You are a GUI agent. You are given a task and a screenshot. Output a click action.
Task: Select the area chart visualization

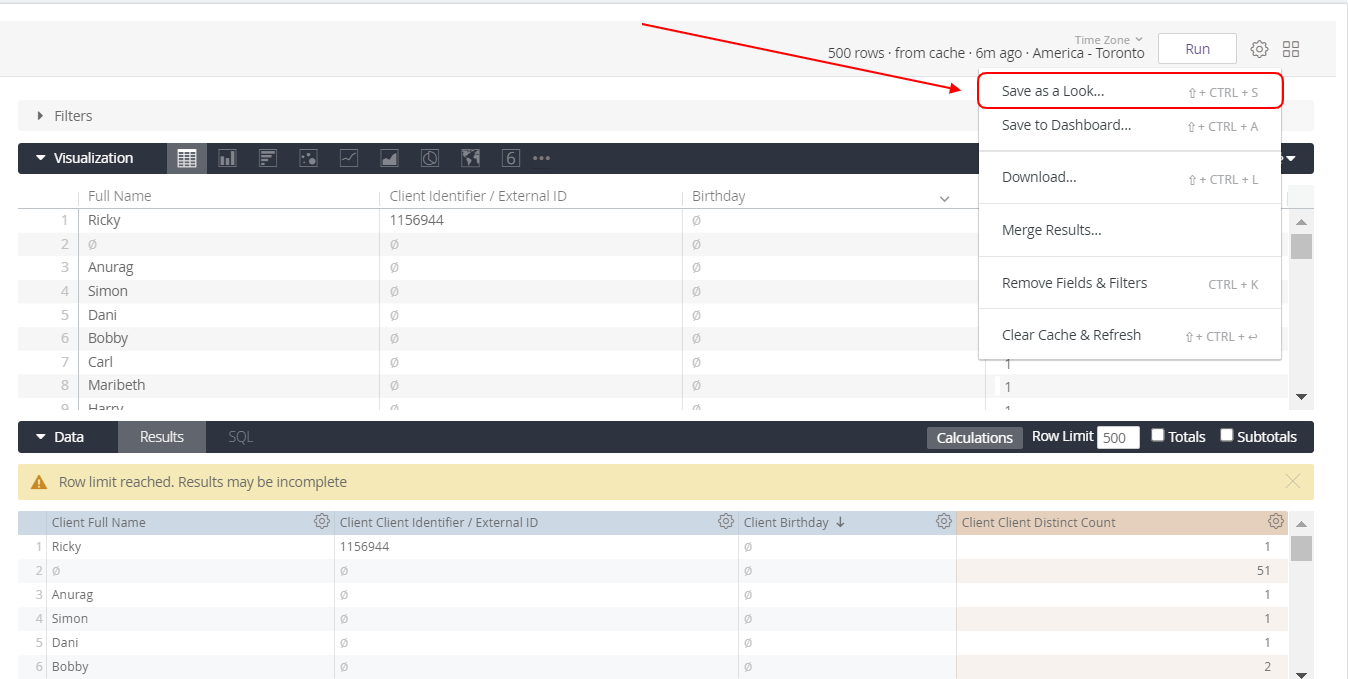click(389, 158)
